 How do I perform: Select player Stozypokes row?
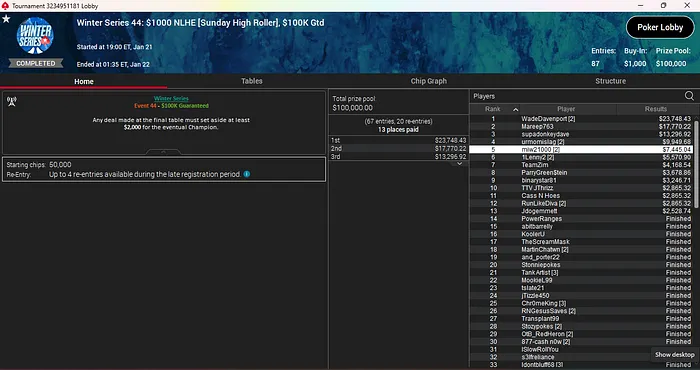pos(581,326)
